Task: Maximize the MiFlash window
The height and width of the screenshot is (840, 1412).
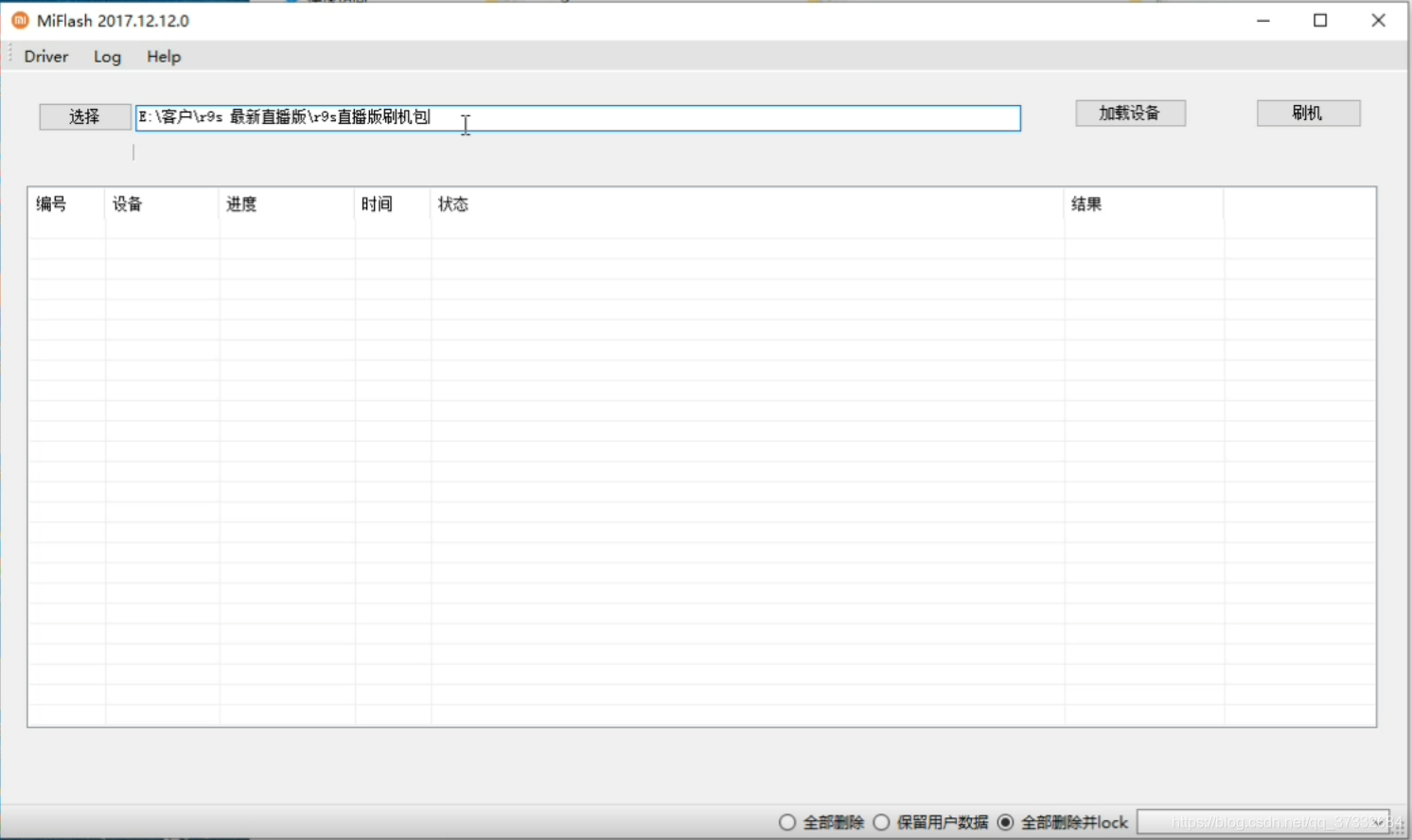Action: point(1320,21)
